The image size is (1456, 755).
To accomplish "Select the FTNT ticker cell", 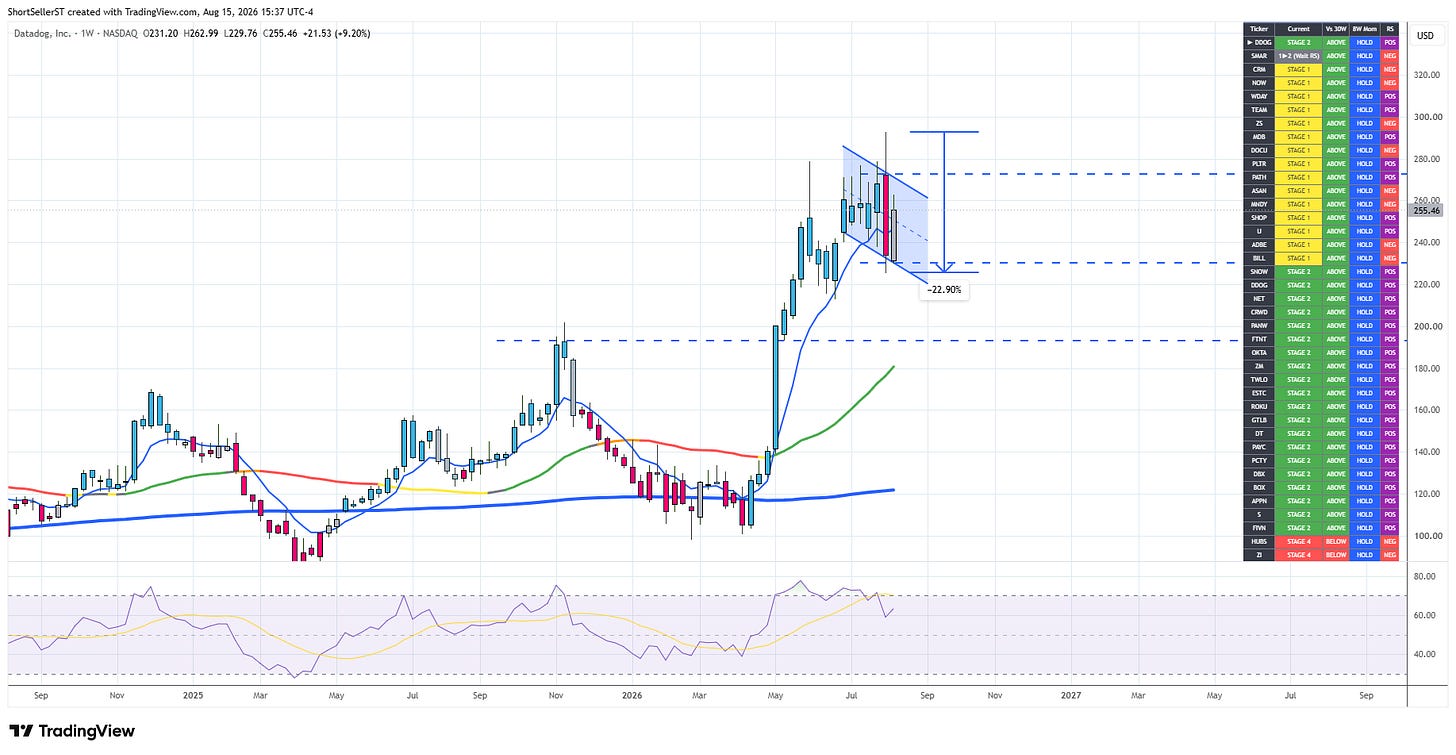I will [x=1259, y=339].
